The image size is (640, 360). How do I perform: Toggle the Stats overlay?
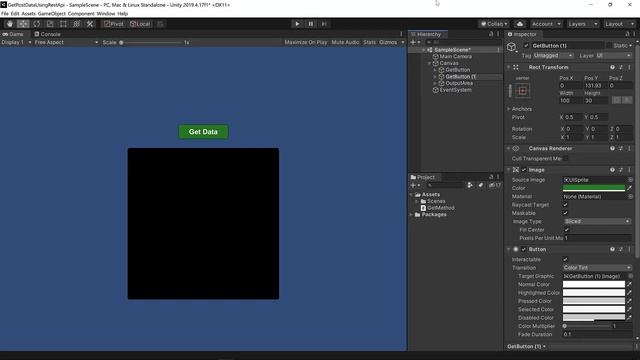tap(369, 42)
